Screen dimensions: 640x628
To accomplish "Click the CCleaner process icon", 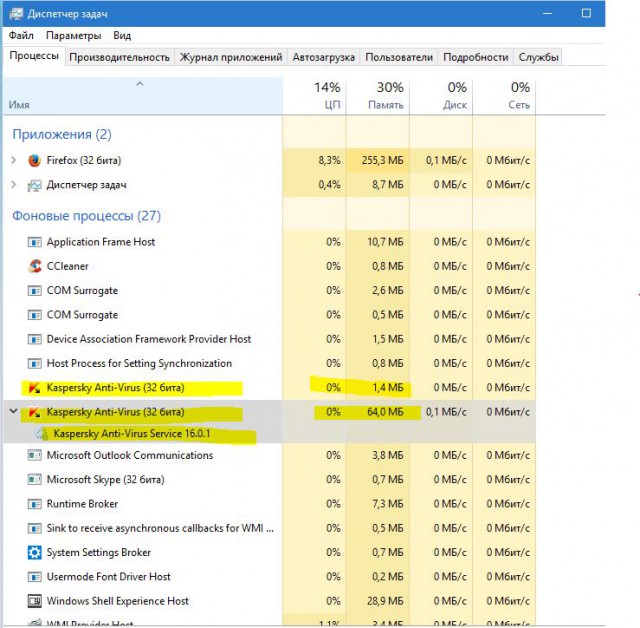I will [x=35, y=266].
